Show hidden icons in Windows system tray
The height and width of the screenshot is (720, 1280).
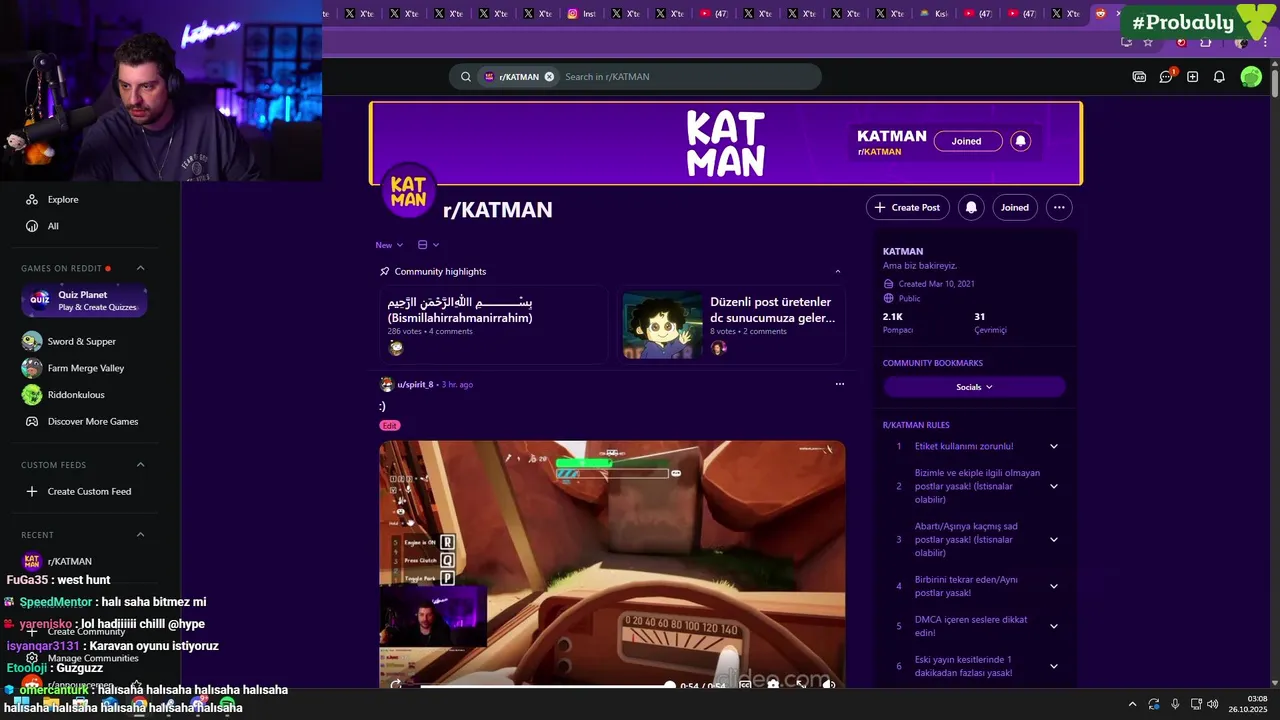(x=1132, y=704)
